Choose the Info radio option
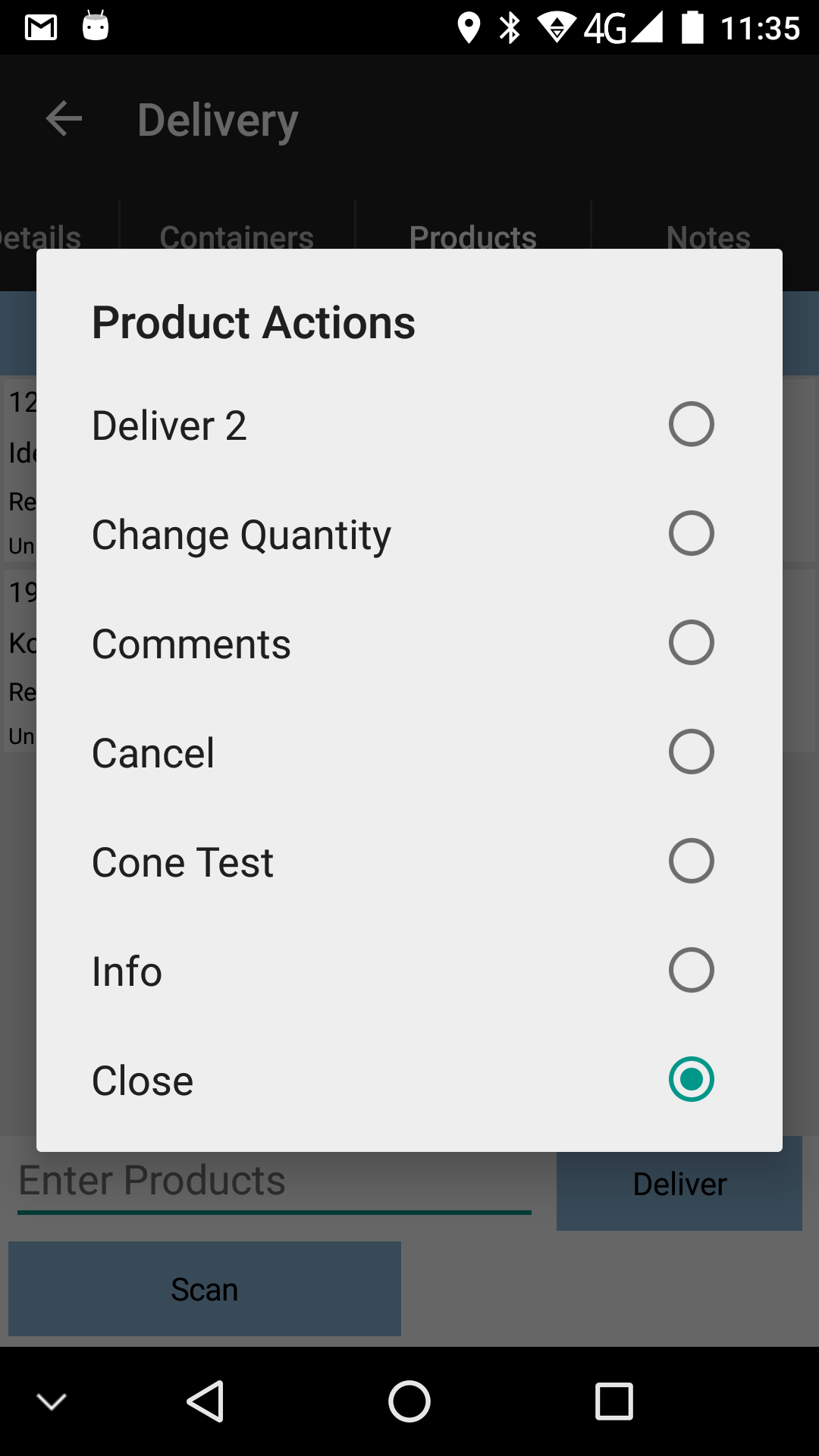Image resolution: width=819 pixels, height=1456 pixels. point(692,970)
